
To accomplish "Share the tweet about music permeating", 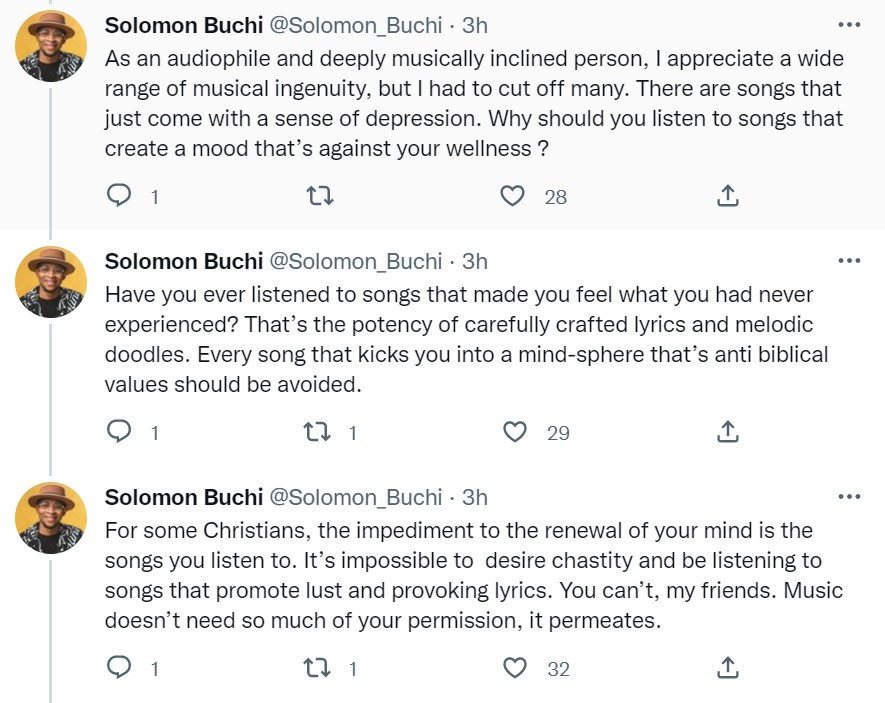I will pos(728,668).
